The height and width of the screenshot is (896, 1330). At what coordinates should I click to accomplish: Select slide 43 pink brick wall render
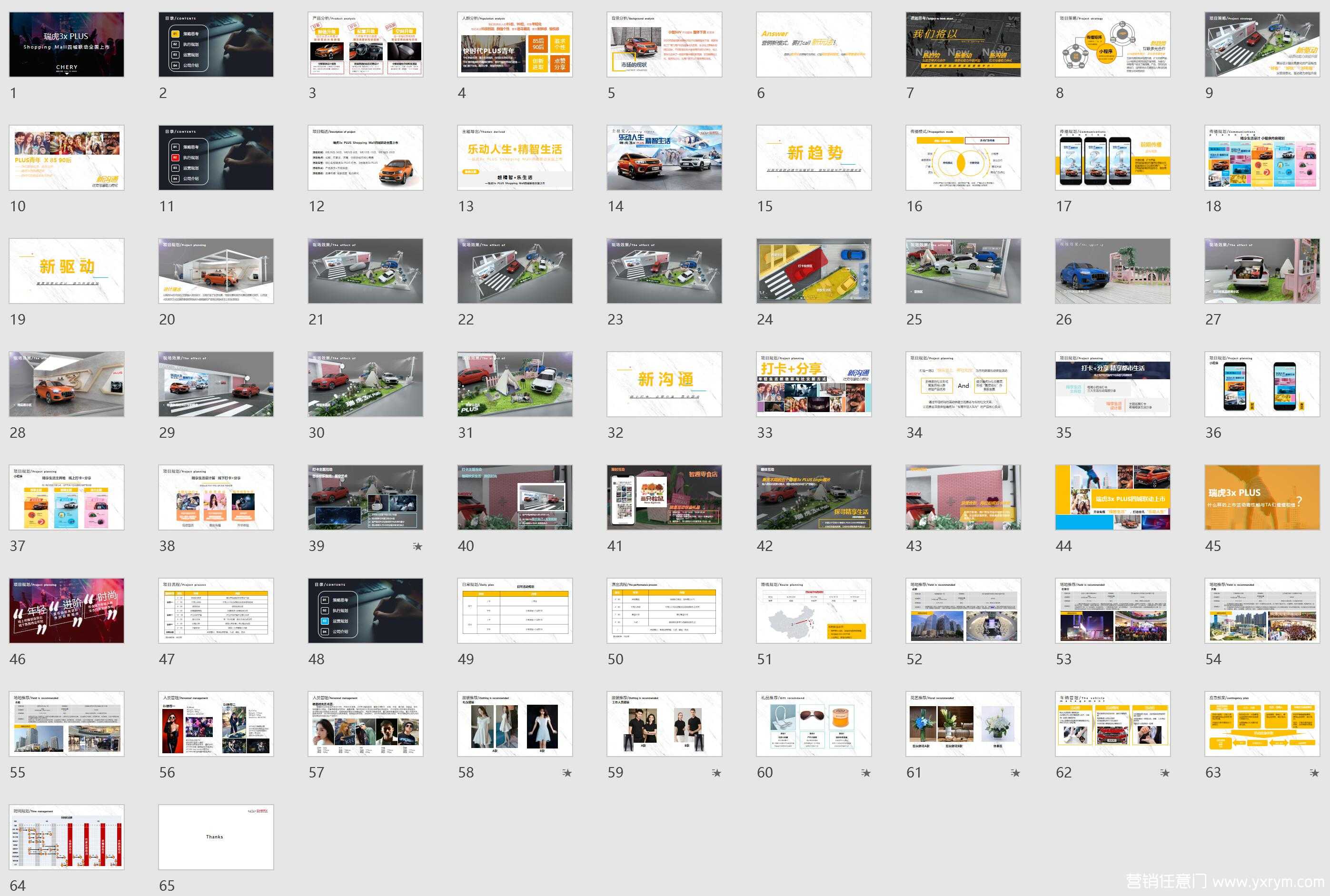tap(963, 497)
